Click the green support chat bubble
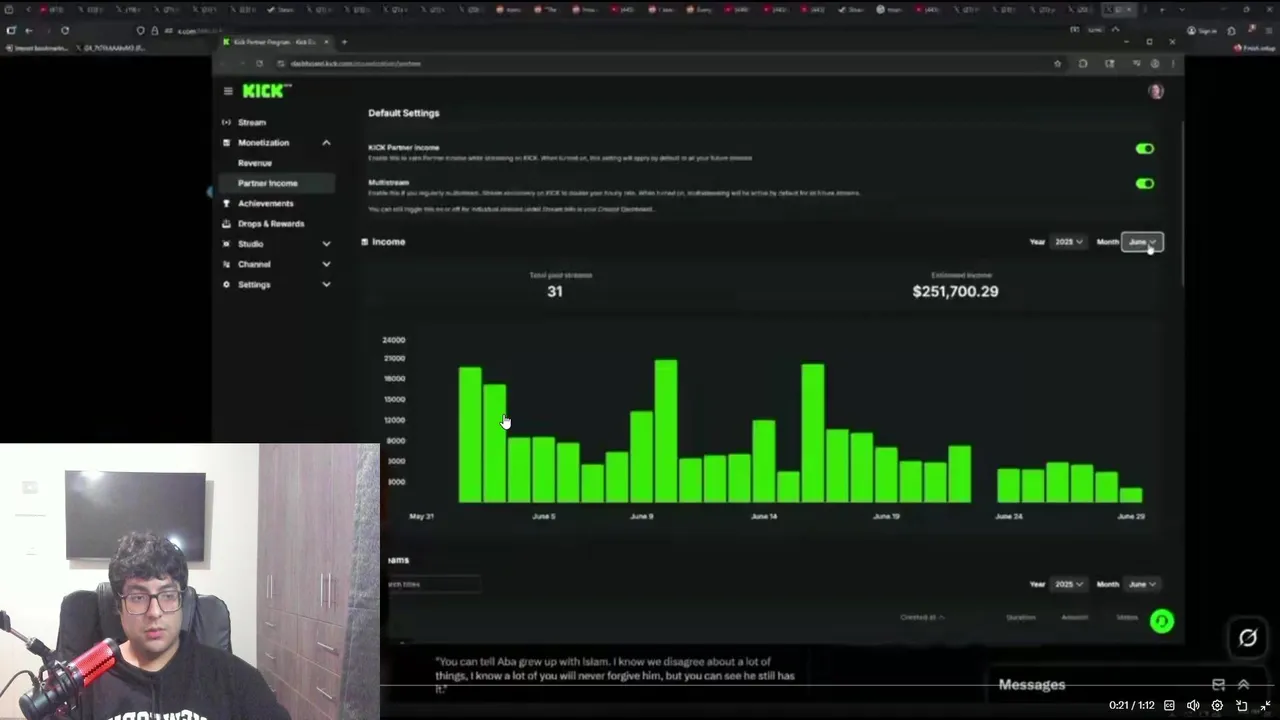 (1161, 621)
